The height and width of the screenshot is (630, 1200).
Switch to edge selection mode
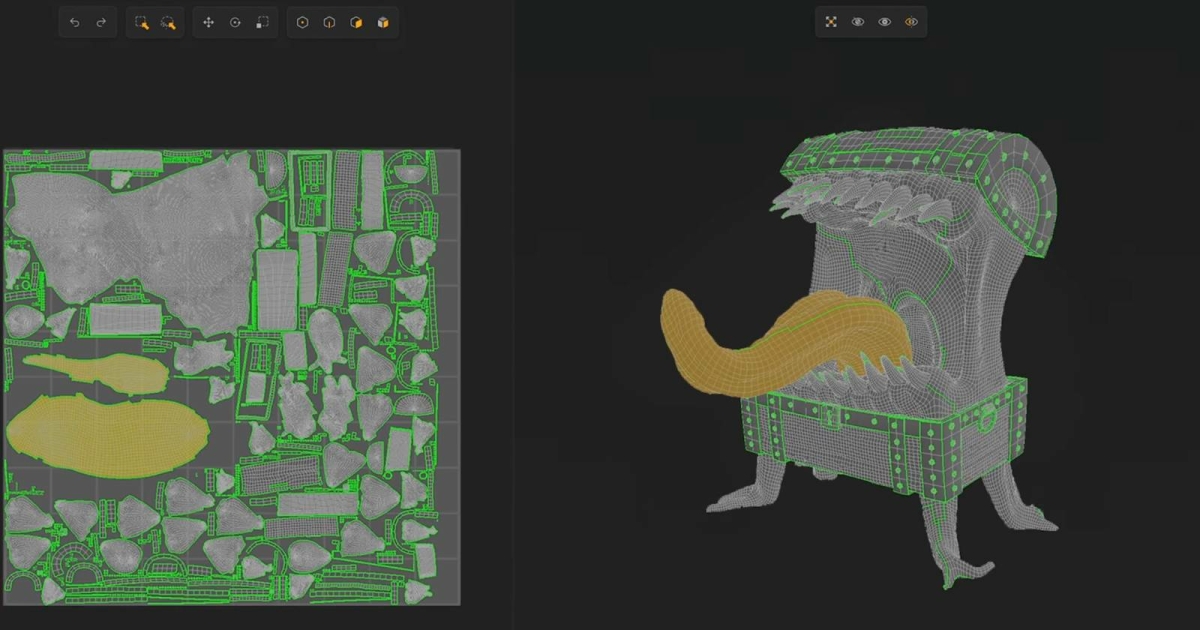pyautogui.click(x=328, y=22)
